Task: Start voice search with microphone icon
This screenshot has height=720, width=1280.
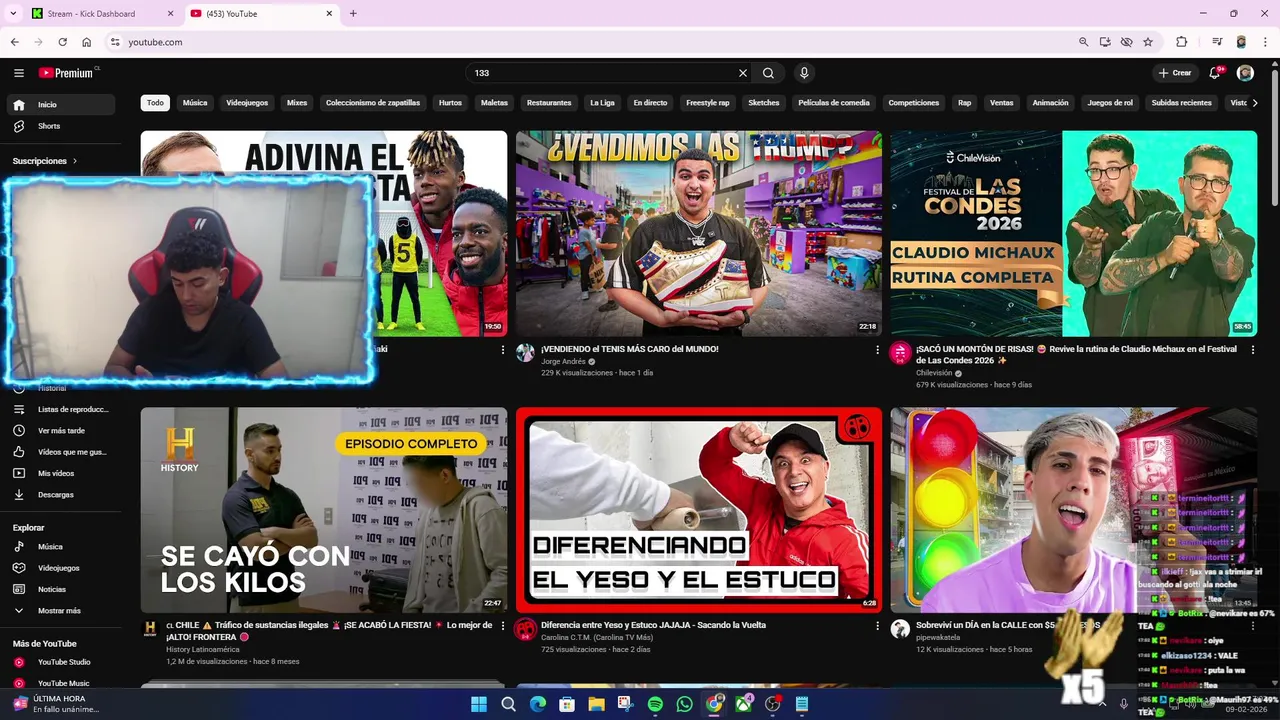Action: pyautogui.click(x=804, y=73)
